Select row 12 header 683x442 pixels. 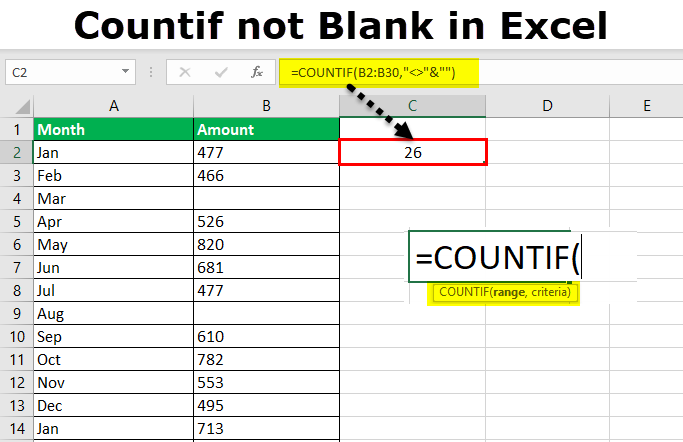tap(17, 383)
